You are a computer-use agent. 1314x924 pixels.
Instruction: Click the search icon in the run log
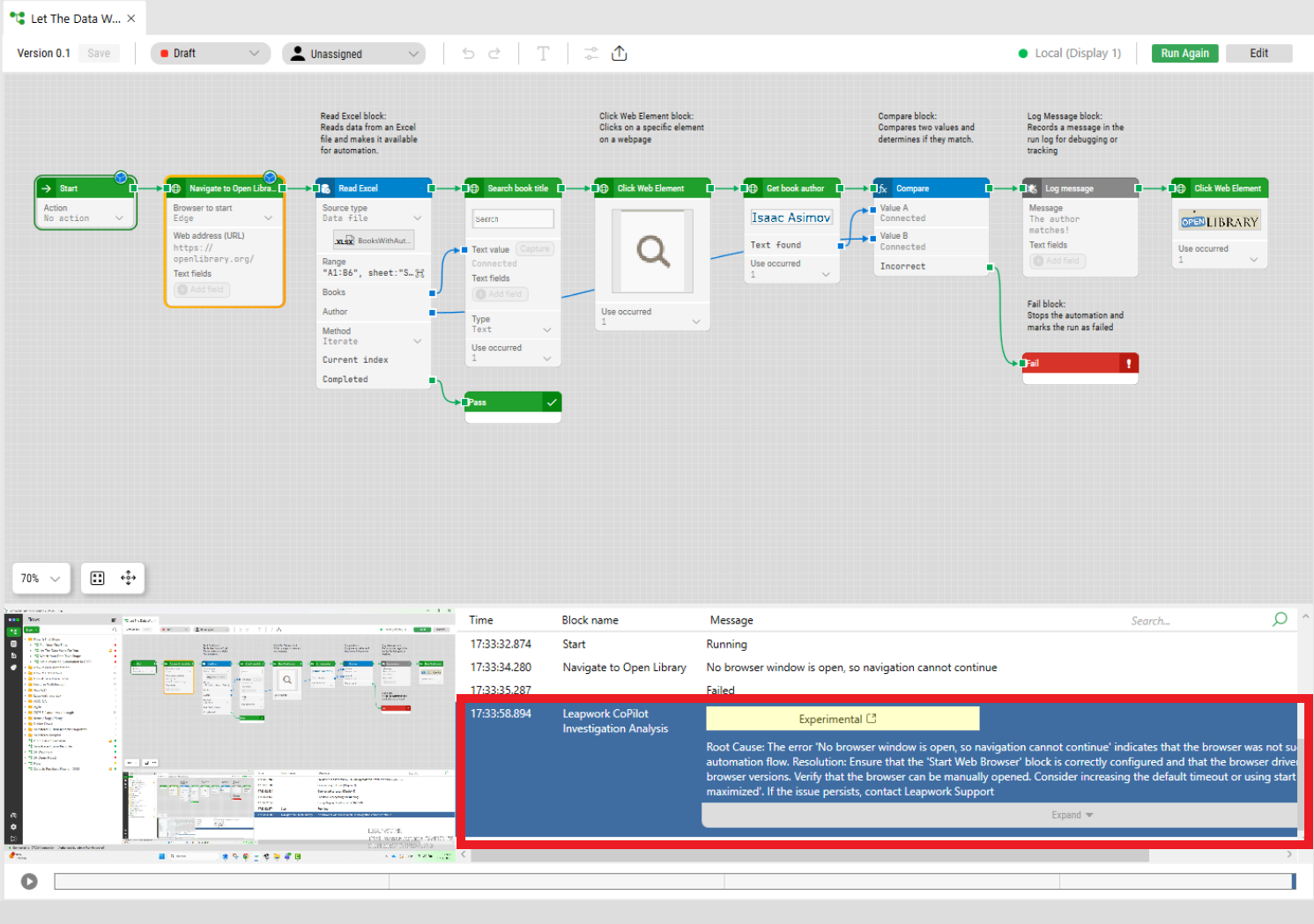[1279, 619]
